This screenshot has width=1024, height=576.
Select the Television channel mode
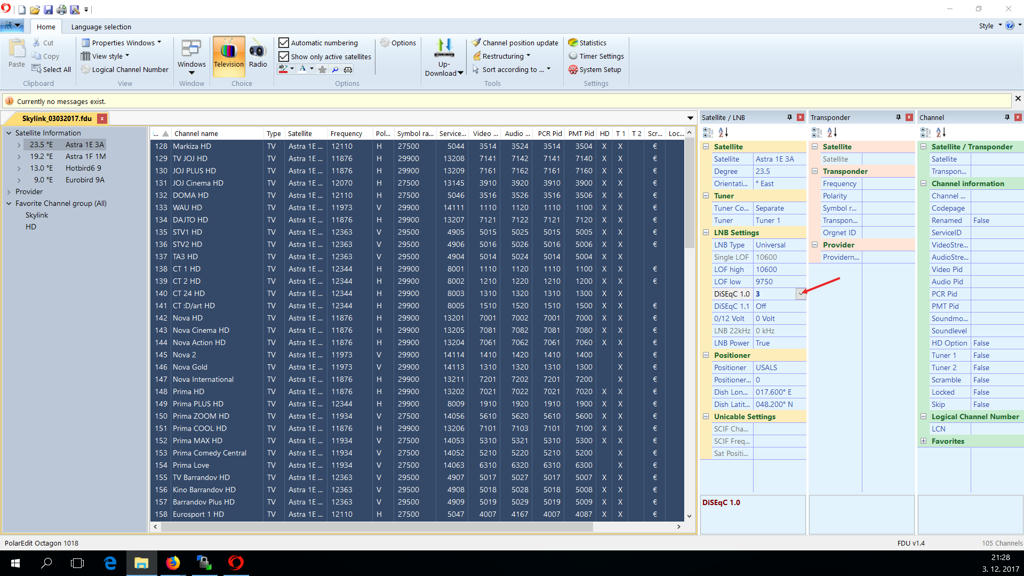coord(228,55)
